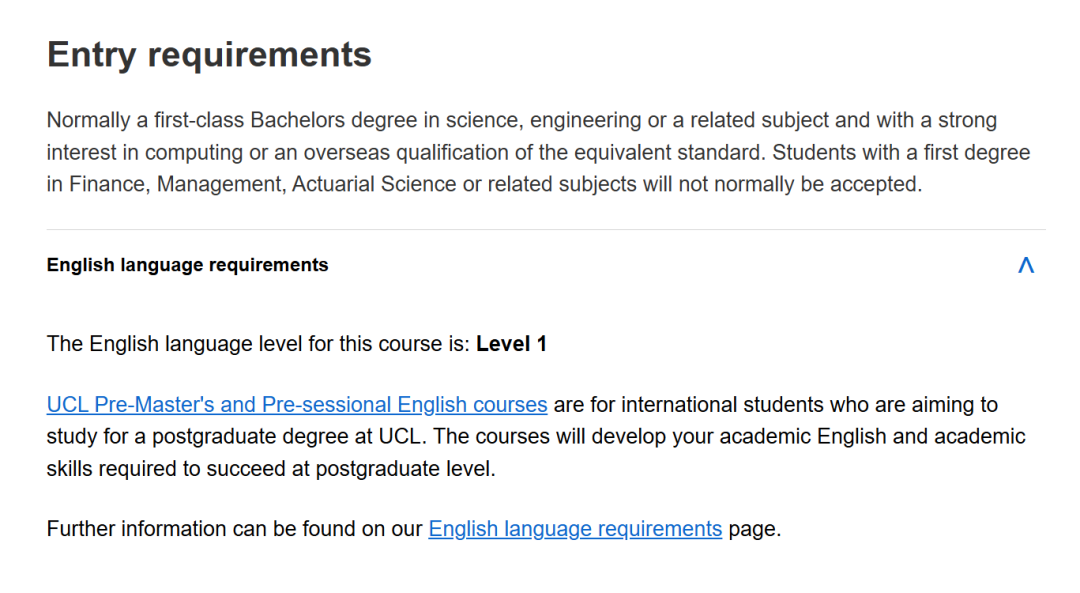
Task: Click the bold 'Level 1' text
Action: [x=511, y=344]
